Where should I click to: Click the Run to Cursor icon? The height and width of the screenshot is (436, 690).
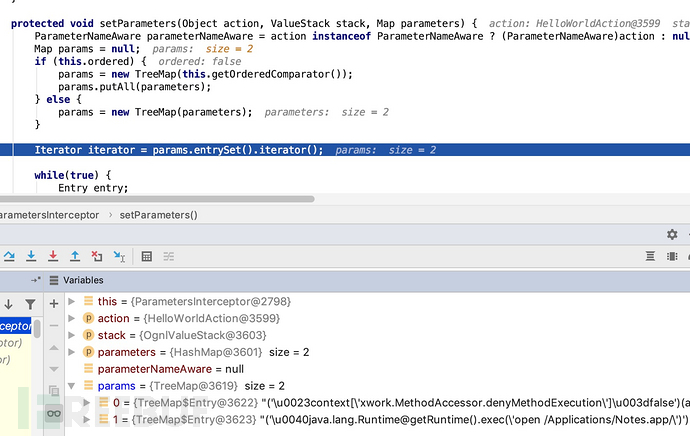pyautogui.click(x=119, y=256)
